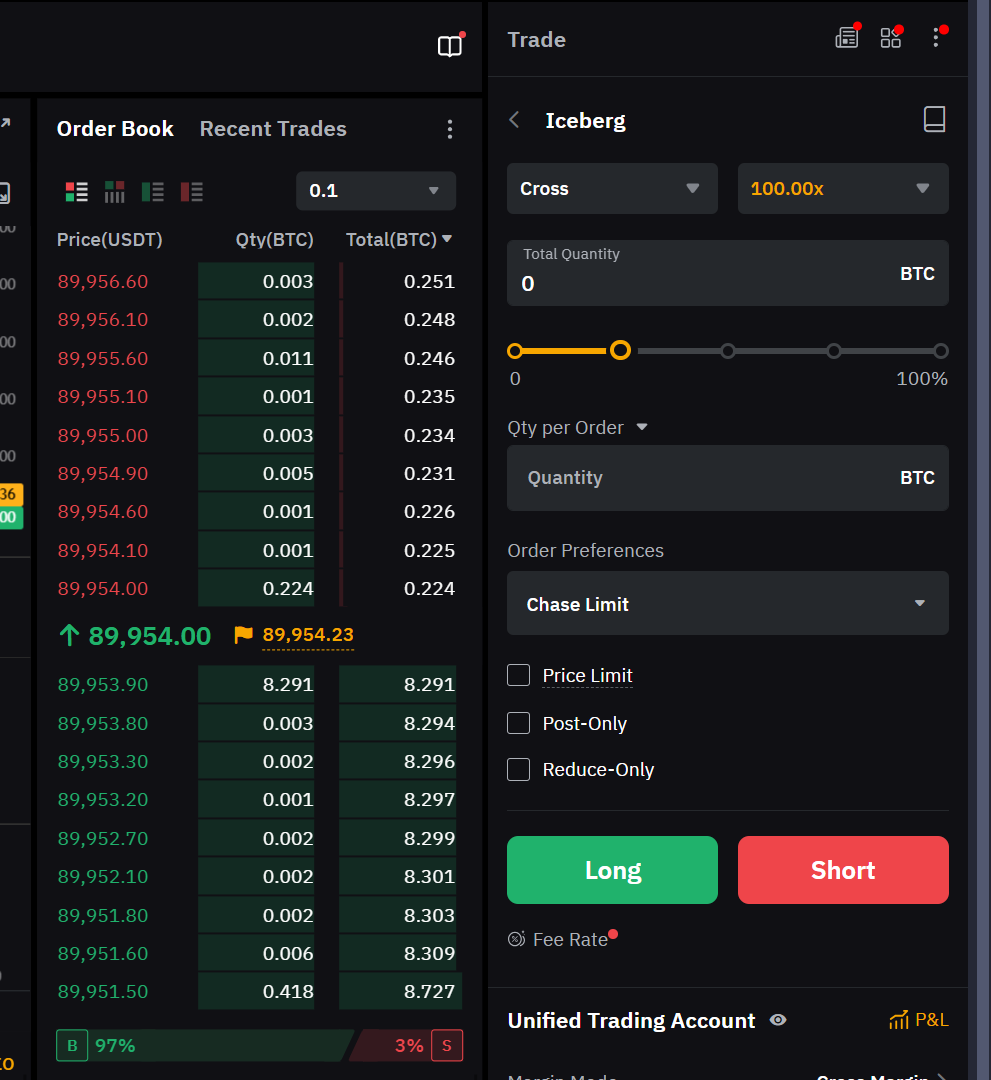Select the Order Book tab
The width and height of the screenshot is (991, 1080).
click(115, 129)
